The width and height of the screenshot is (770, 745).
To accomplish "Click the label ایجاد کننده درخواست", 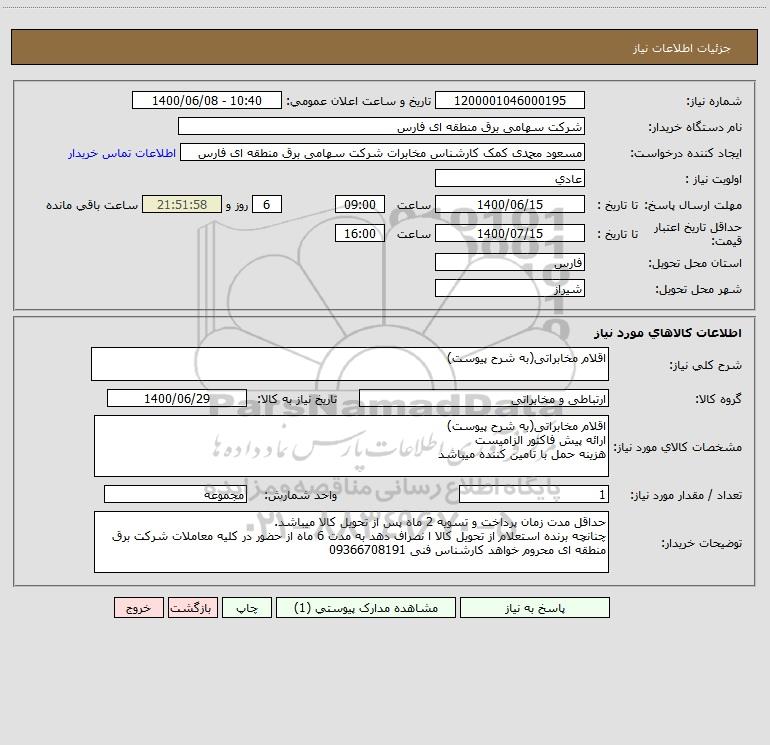I will [686, 153].
